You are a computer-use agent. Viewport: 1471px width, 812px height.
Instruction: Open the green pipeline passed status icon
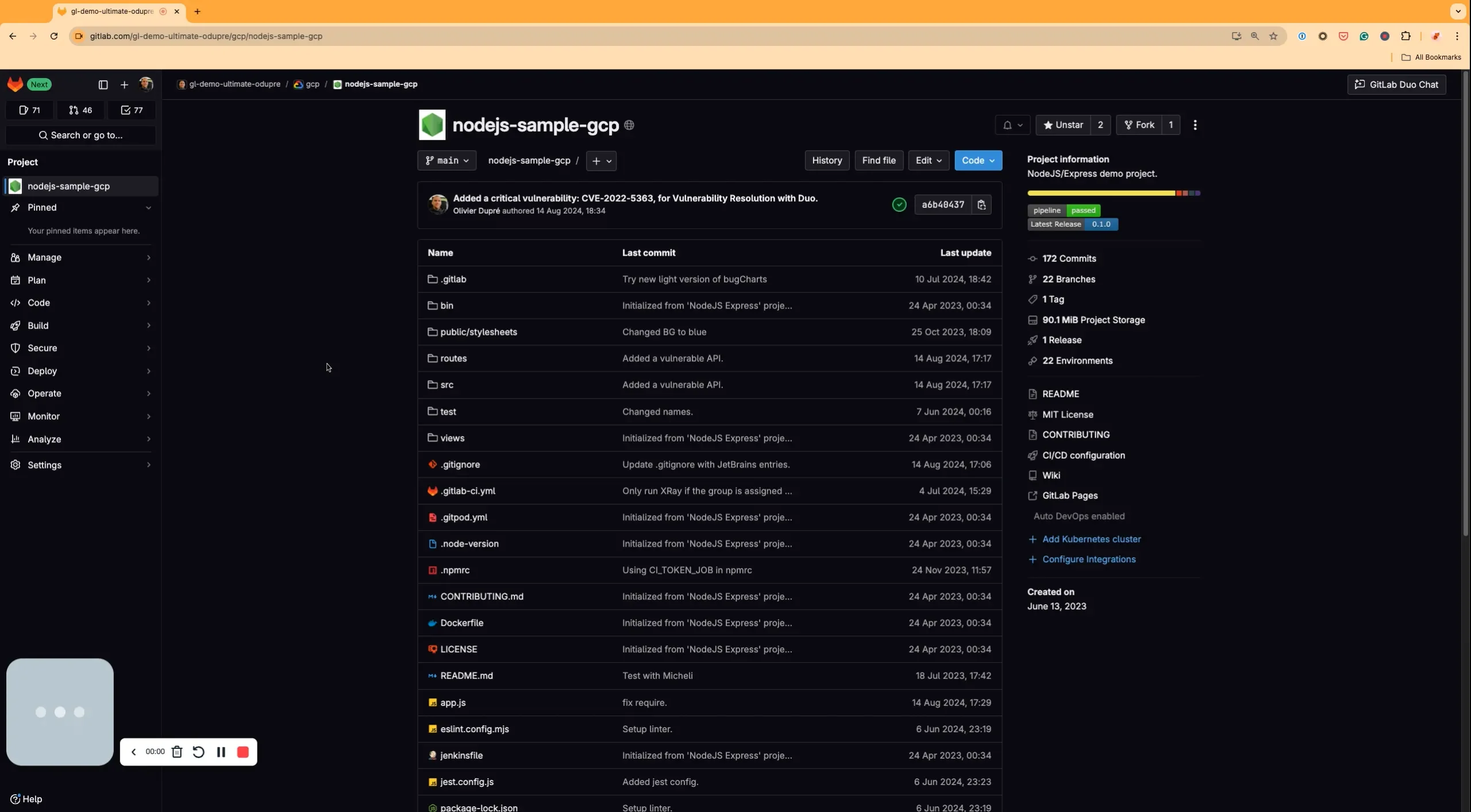tap(899, 204)
